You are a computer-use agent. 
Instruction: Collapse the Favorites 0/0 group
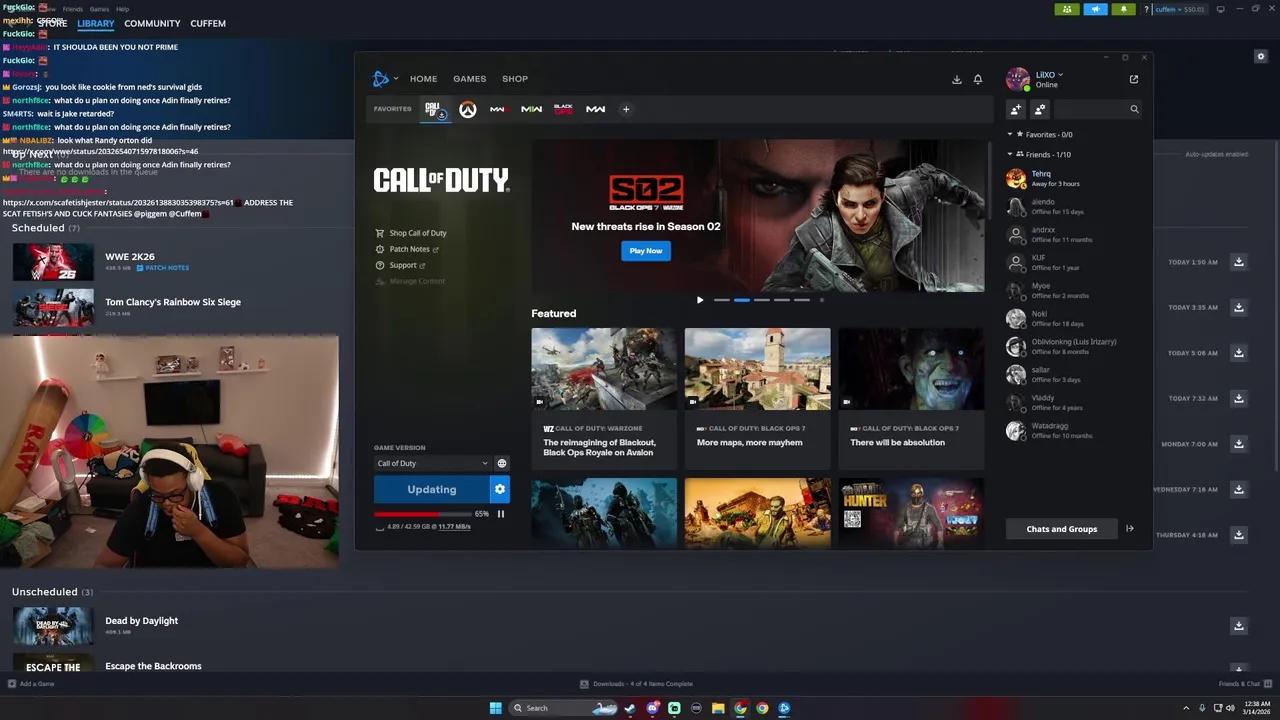(1009, 134)
